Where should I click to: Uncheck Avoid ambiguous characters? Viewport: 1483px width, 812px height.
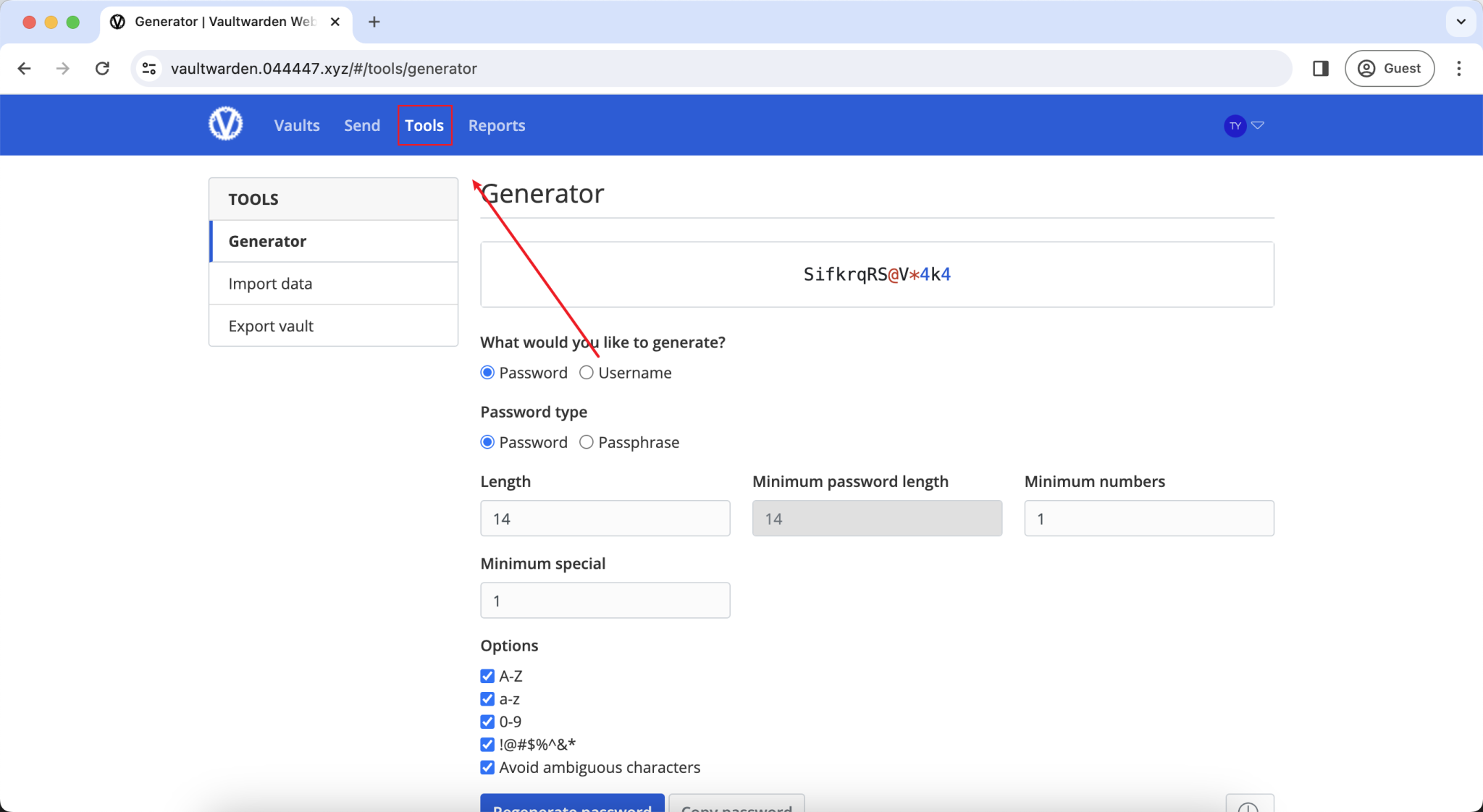[486, 767]
